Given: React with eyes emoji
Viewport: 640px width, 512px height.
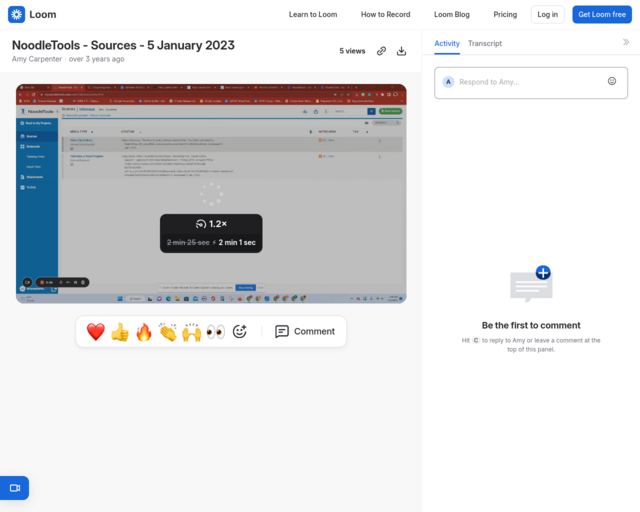Looking at the screenshot, I should click(x=216, y=332).
